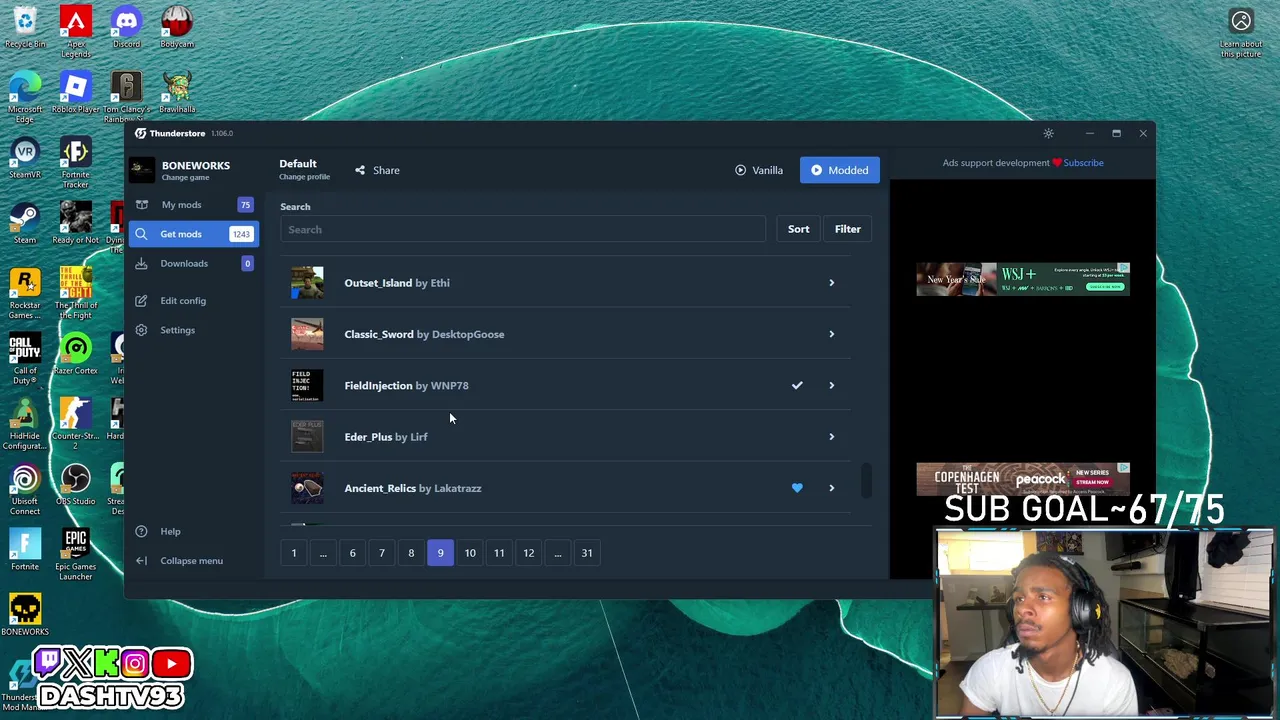Open the Downloads section
Viewport: 1280px width, 720px height.
[192, 263]
